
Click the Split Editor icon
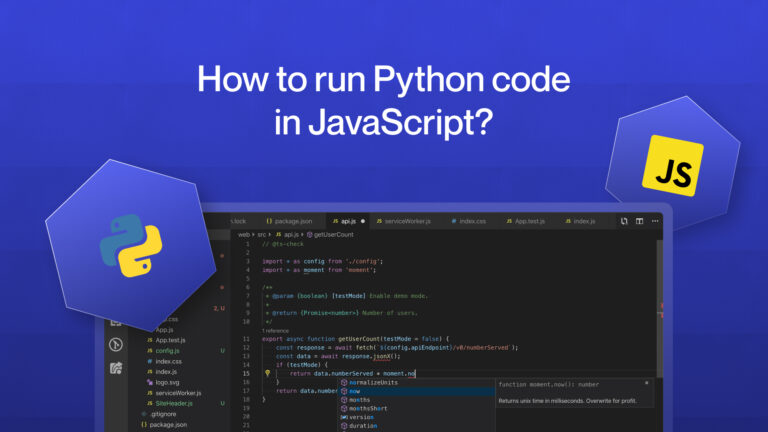638,221
